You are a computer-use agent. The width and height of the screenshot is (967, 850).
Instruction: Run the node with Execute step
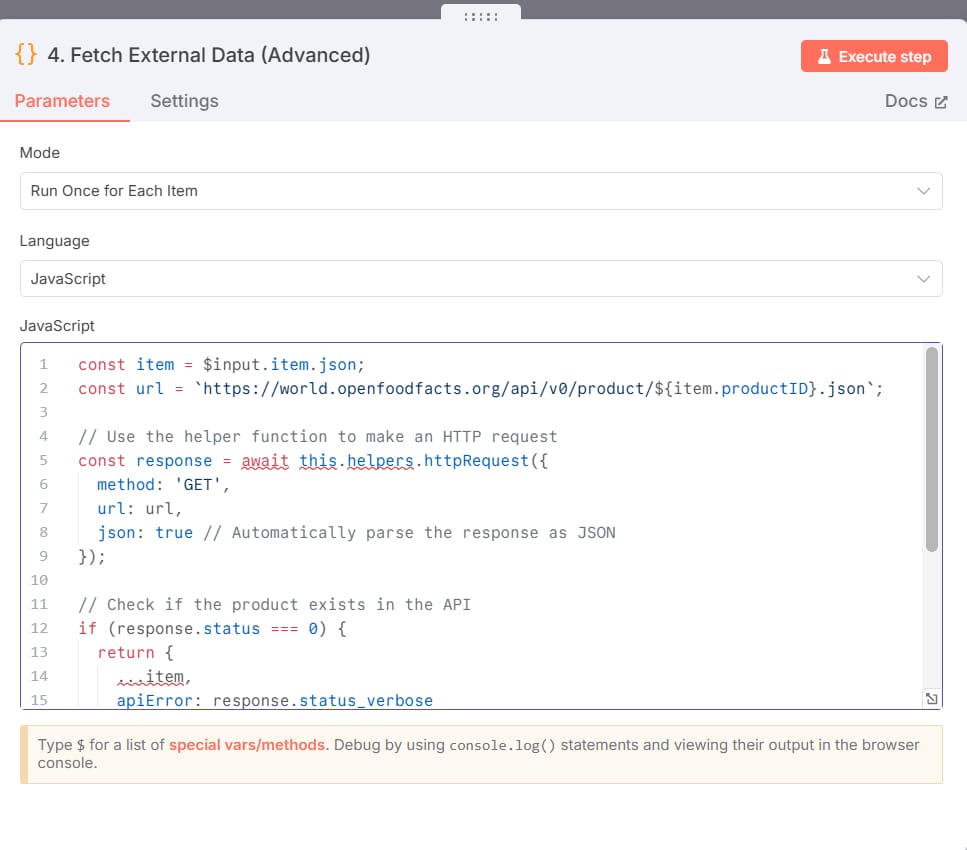click(874, 56)
